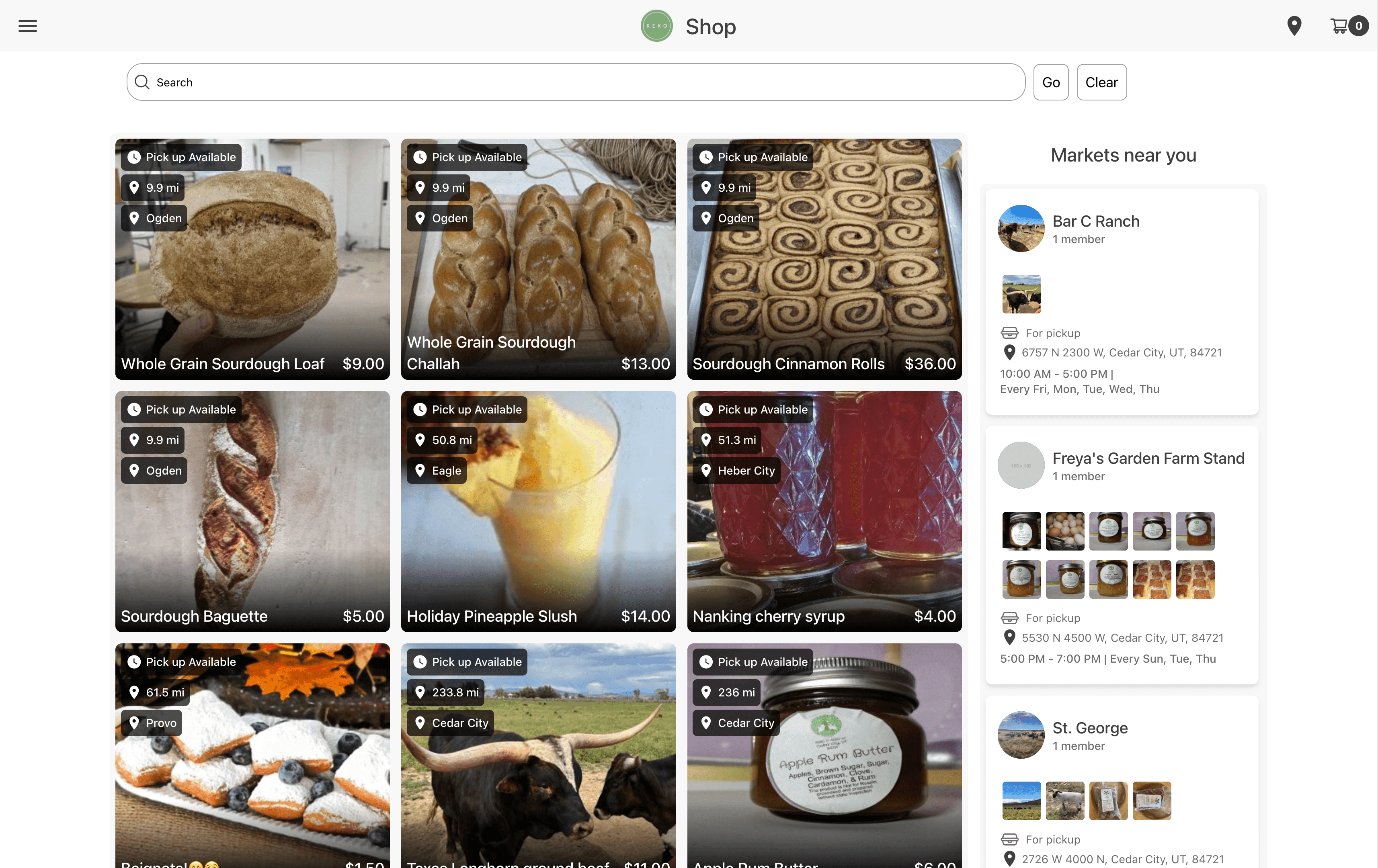Click the pickup truck icon on Bar C Ranch

coord(1010,332)
